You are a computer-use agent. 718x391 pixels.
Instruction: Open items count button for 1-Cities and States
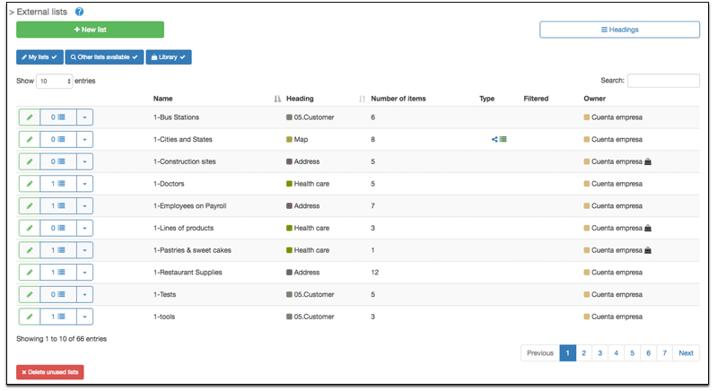pos(58,139)
